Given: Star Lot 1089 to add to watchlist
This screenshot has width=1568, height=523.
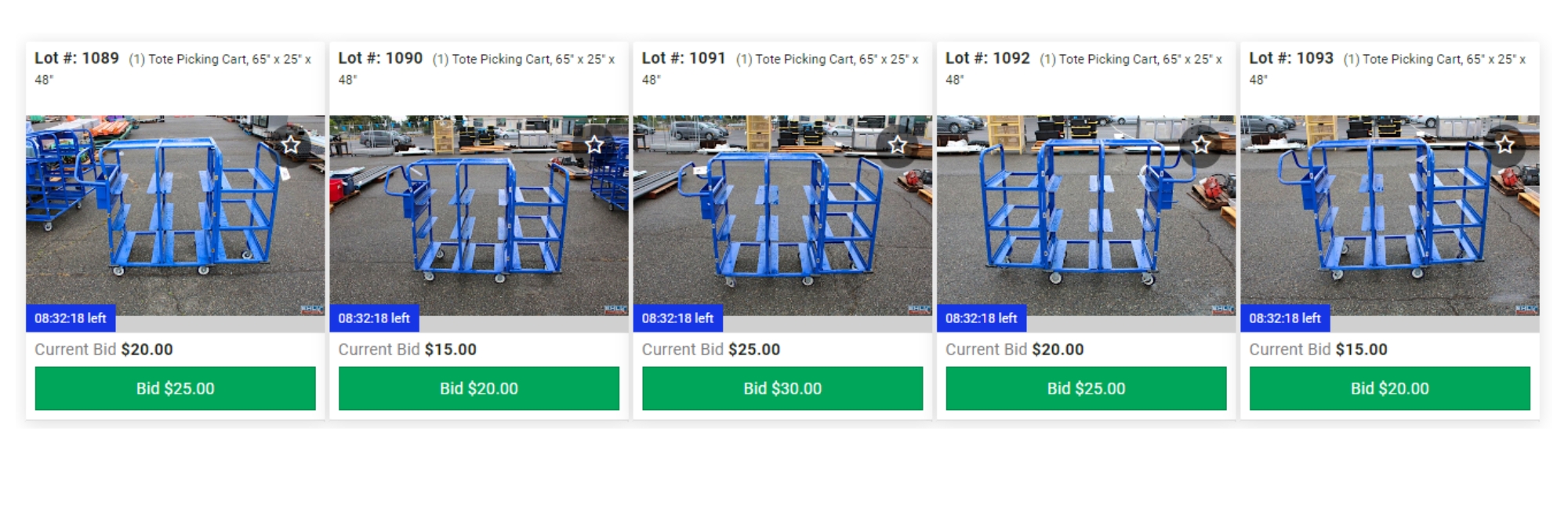Looking at the screenshot, I should [291, 145].
